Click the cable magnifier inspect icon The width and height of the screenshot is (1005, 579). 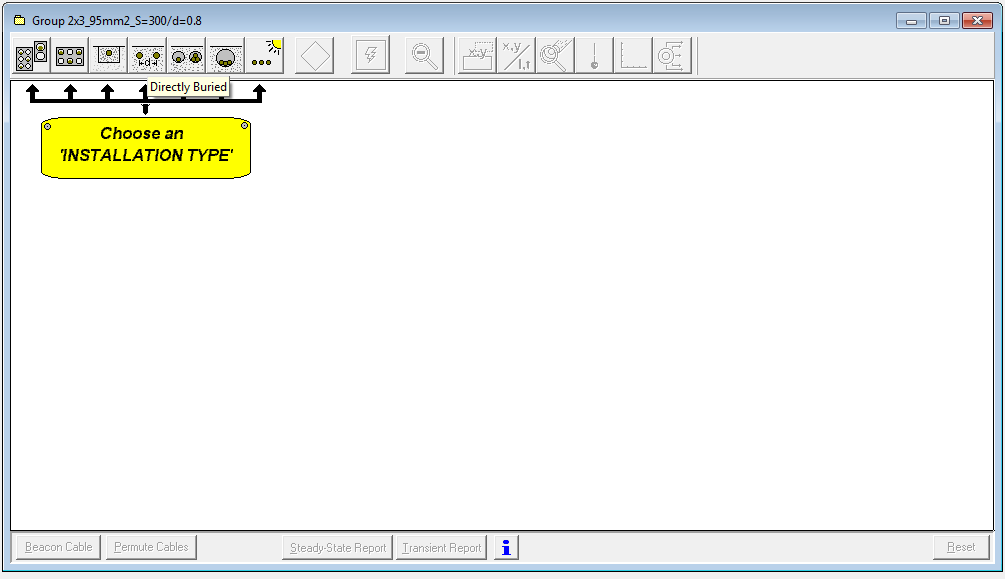tap(555, 56)
